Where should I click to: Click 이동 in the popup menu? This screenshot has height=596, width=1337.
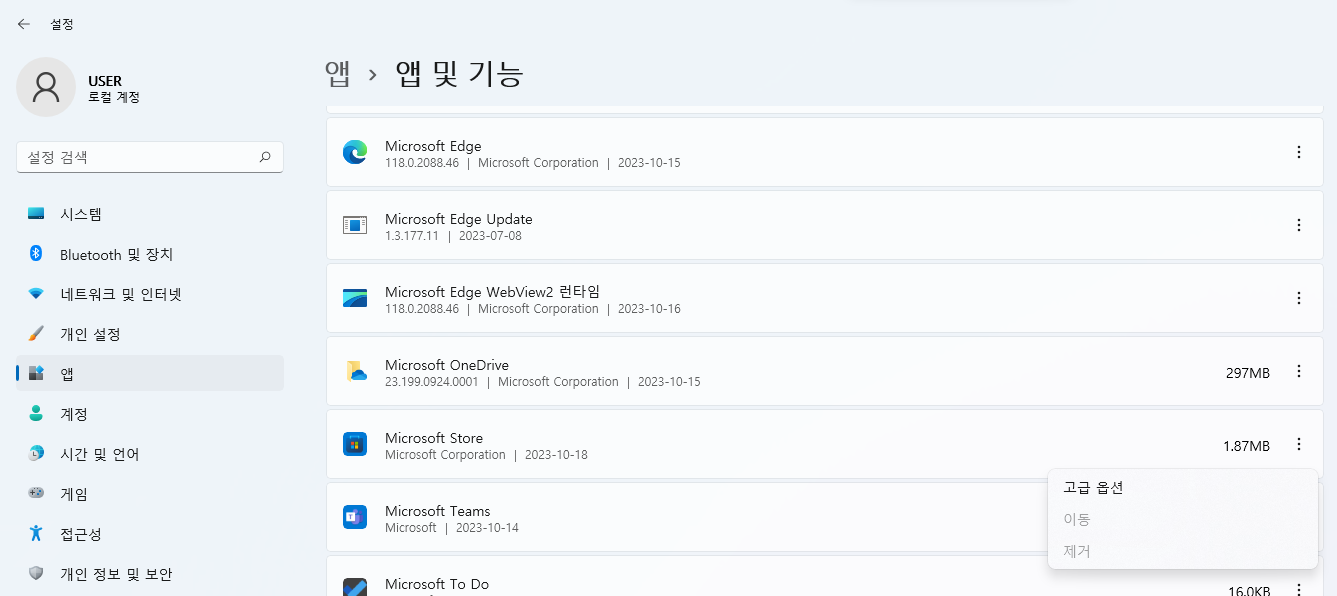pyautogui.click(x=1182, y=520)
